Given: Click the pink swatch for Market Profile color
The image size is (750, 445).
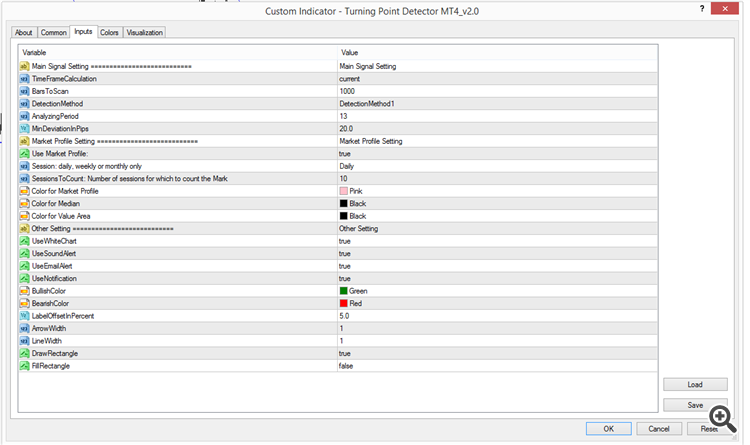Looking at the screenshot, I should [x=343, y=191].
